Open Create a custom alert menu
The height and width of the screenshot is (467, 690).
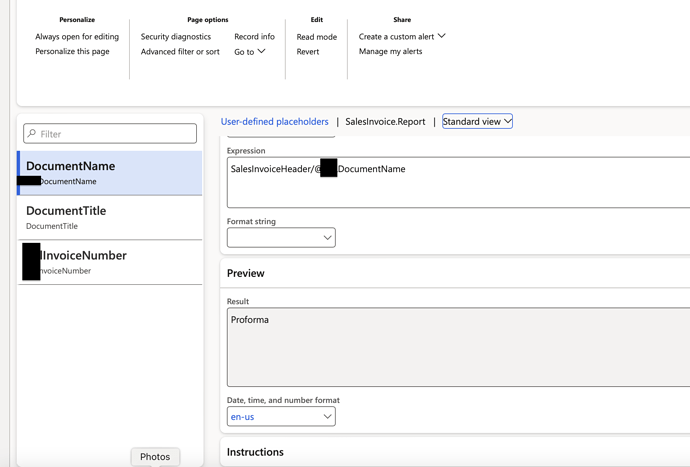coord(402,37)
